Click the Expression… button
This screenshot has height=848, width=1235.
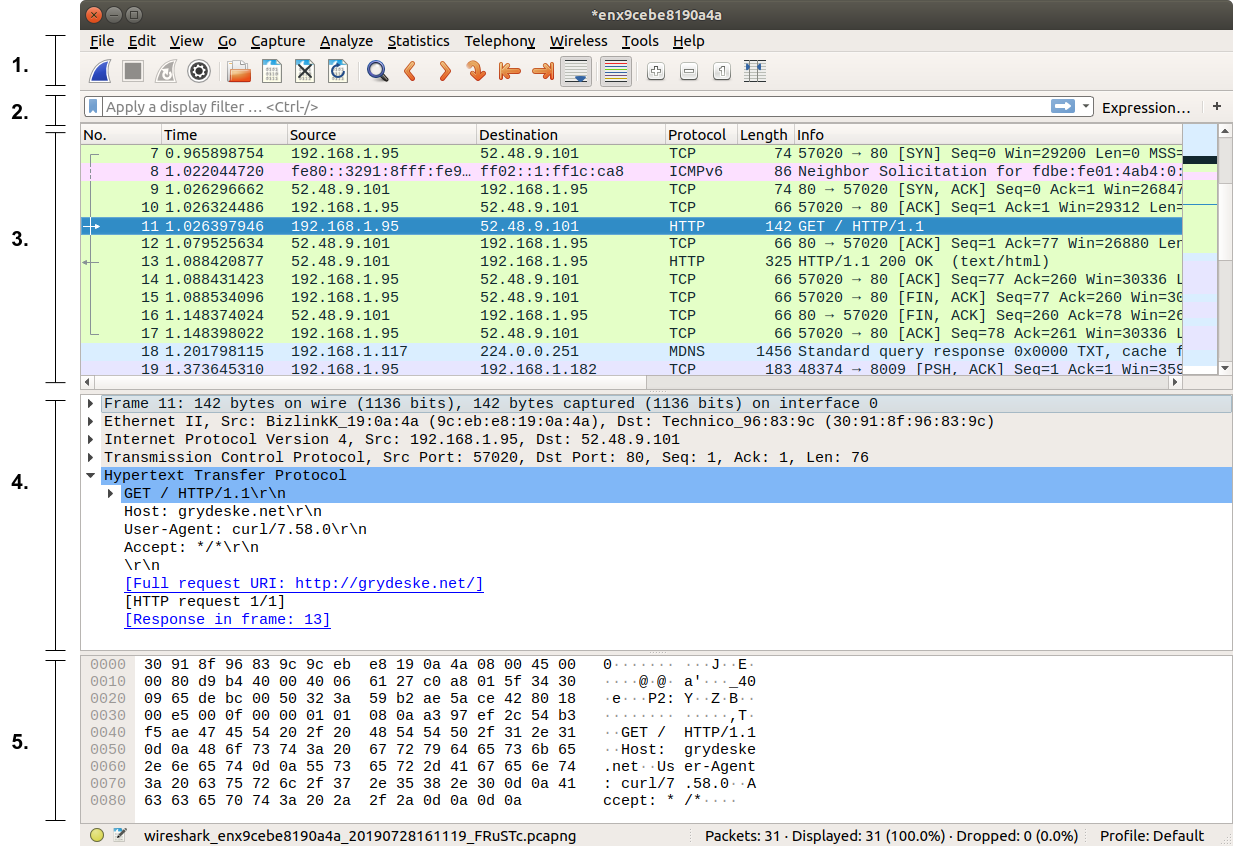coord(1145,107)
